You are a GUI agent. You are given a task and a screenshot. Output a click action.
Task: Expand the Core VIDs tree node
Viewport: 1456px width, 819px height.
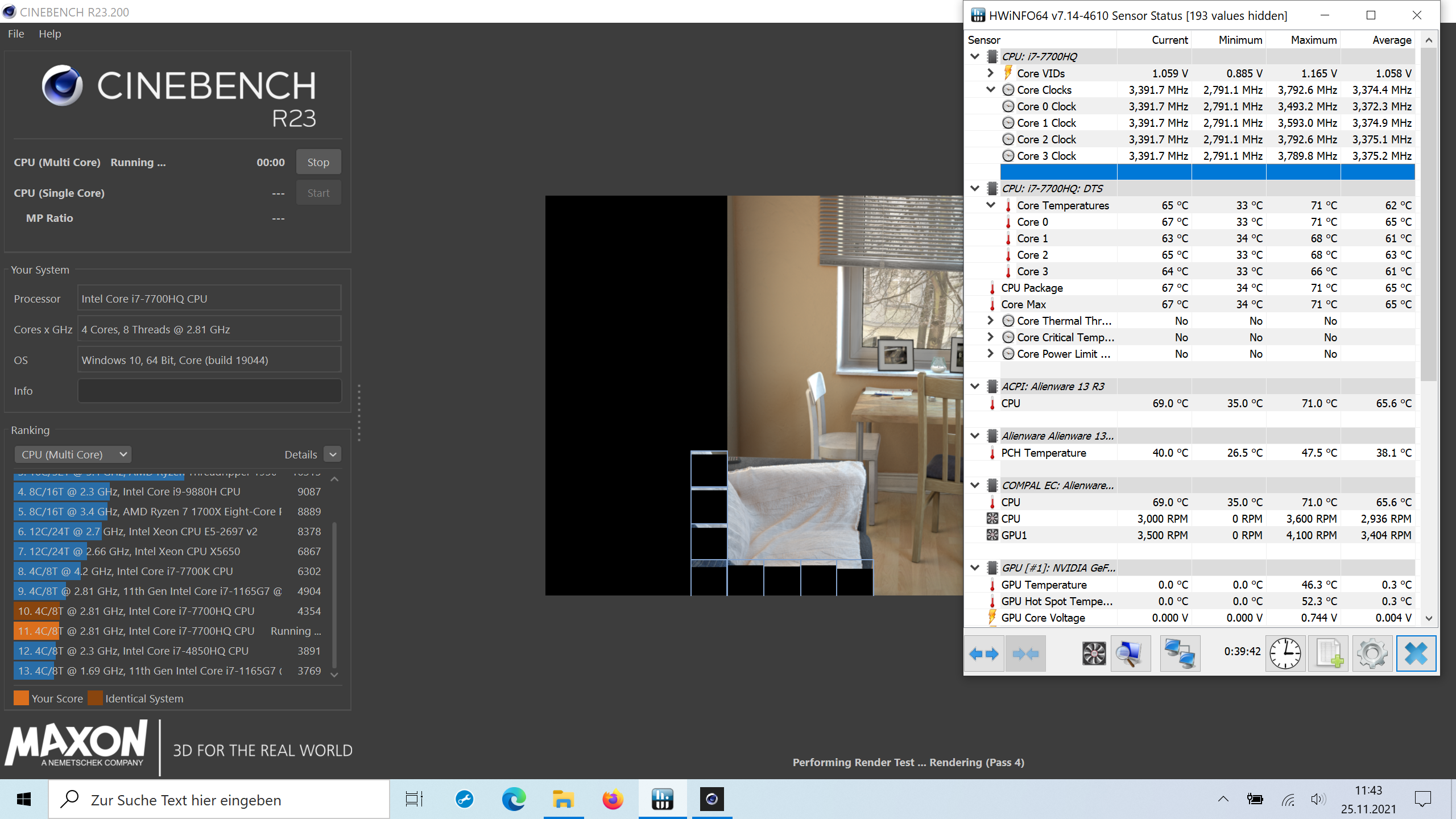(990, 73)
